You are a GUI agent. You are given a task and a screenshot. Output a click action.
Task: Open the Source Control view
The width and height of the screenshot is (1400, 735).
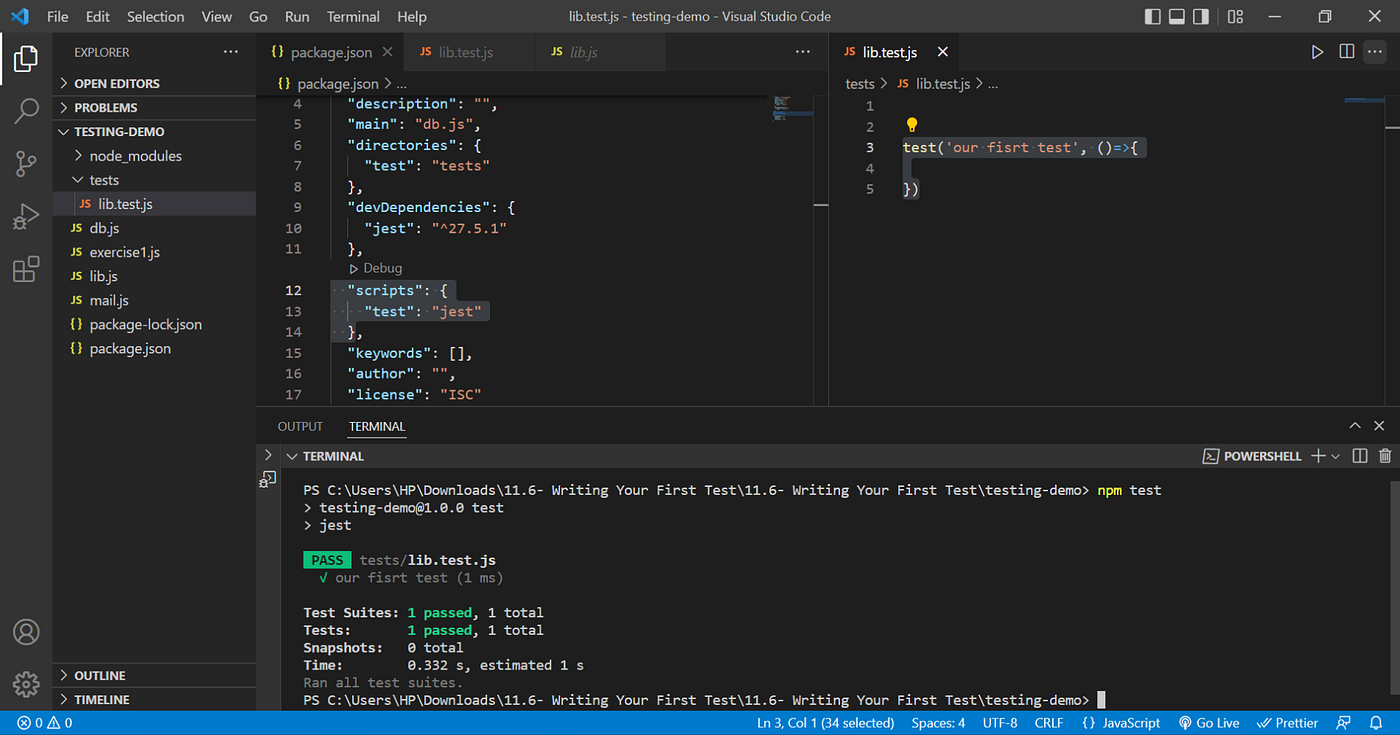(x=26, y=163)
